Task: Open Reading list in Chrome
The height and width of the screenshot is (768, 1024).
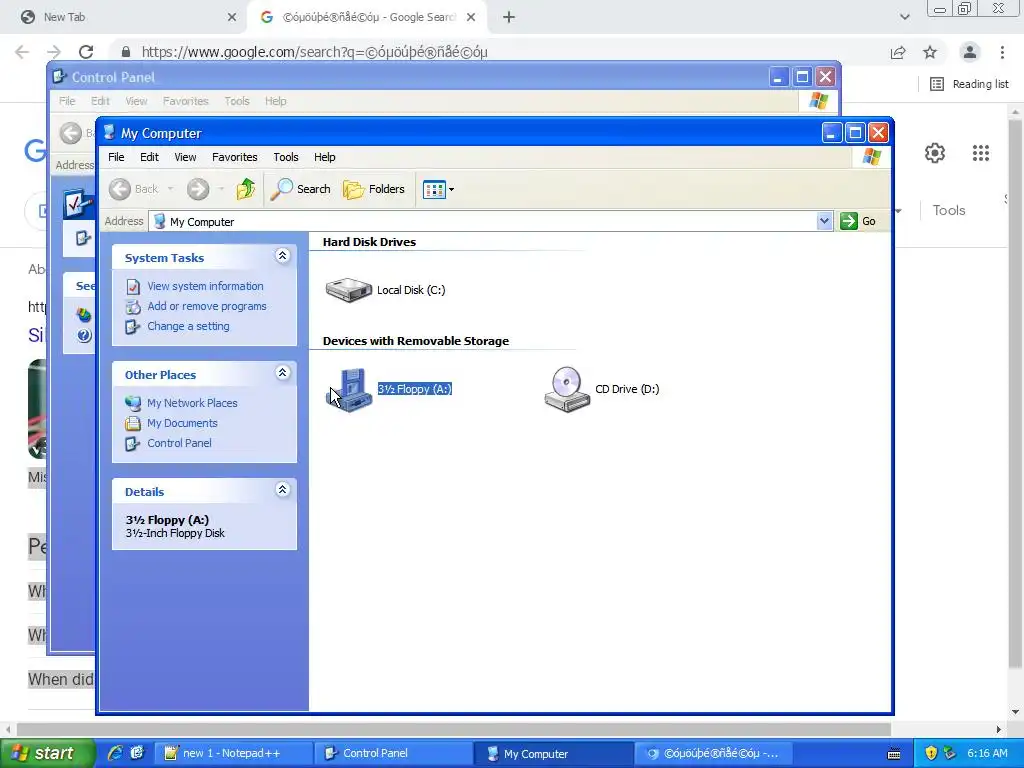Action: point(969,84)
